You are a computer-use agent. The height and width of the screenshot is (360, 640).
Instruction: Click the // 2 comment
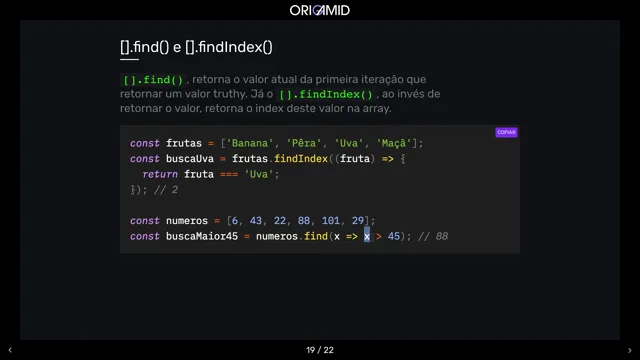click(x=166, y=190)
